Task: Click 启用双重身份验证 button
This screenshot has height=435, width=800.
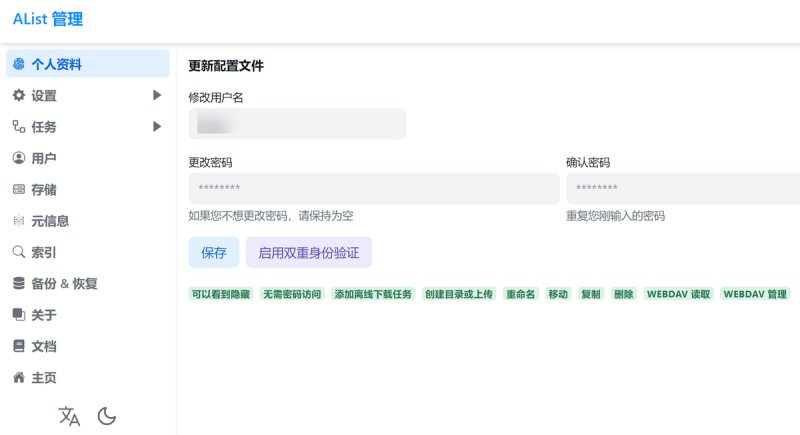Action: pyautogui.click(x=309, y=252)
